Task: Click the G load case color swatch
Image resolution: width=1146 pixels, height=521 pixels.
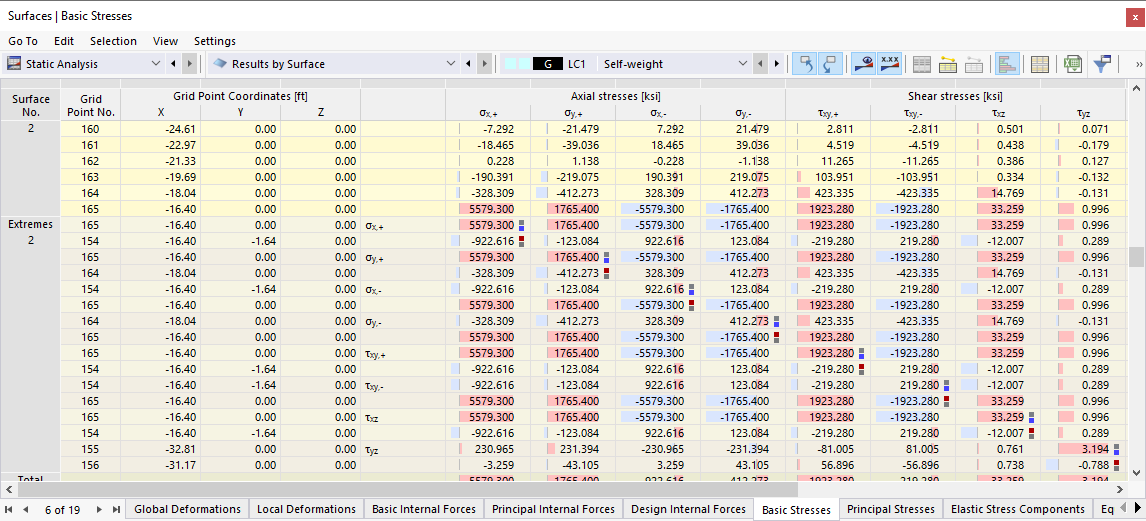Action: [548, 64]
